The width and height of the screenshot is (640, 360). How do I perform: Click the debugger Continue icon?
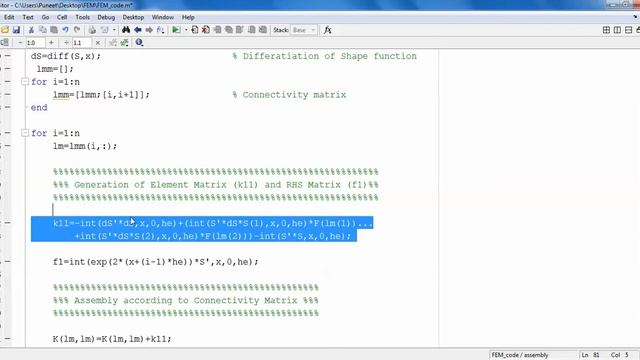point(251,30)
